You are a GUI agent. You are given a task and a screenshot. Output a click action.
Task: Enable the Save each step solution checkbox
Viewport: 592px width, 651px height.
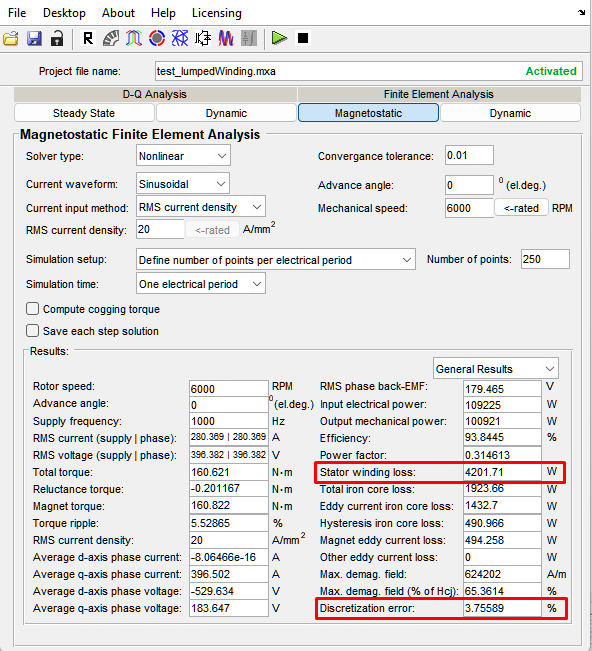pos(32,331)
